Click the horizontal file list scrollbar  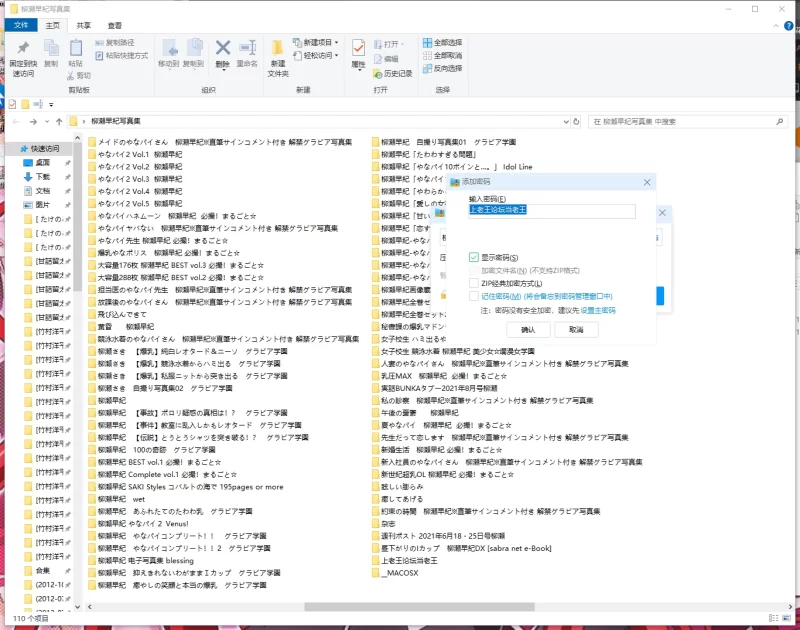point(419,607)
